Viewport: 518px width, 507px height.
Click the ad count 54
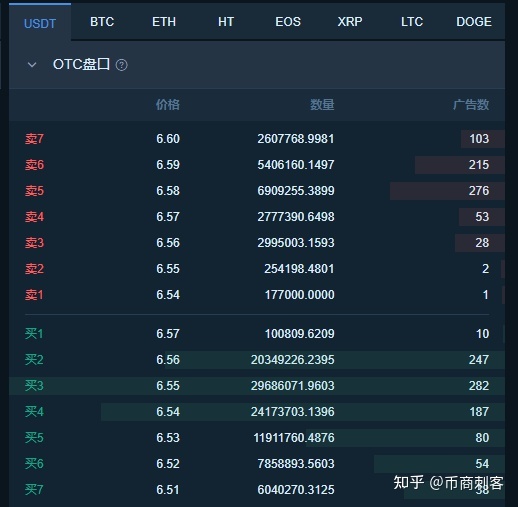[482, 464]
